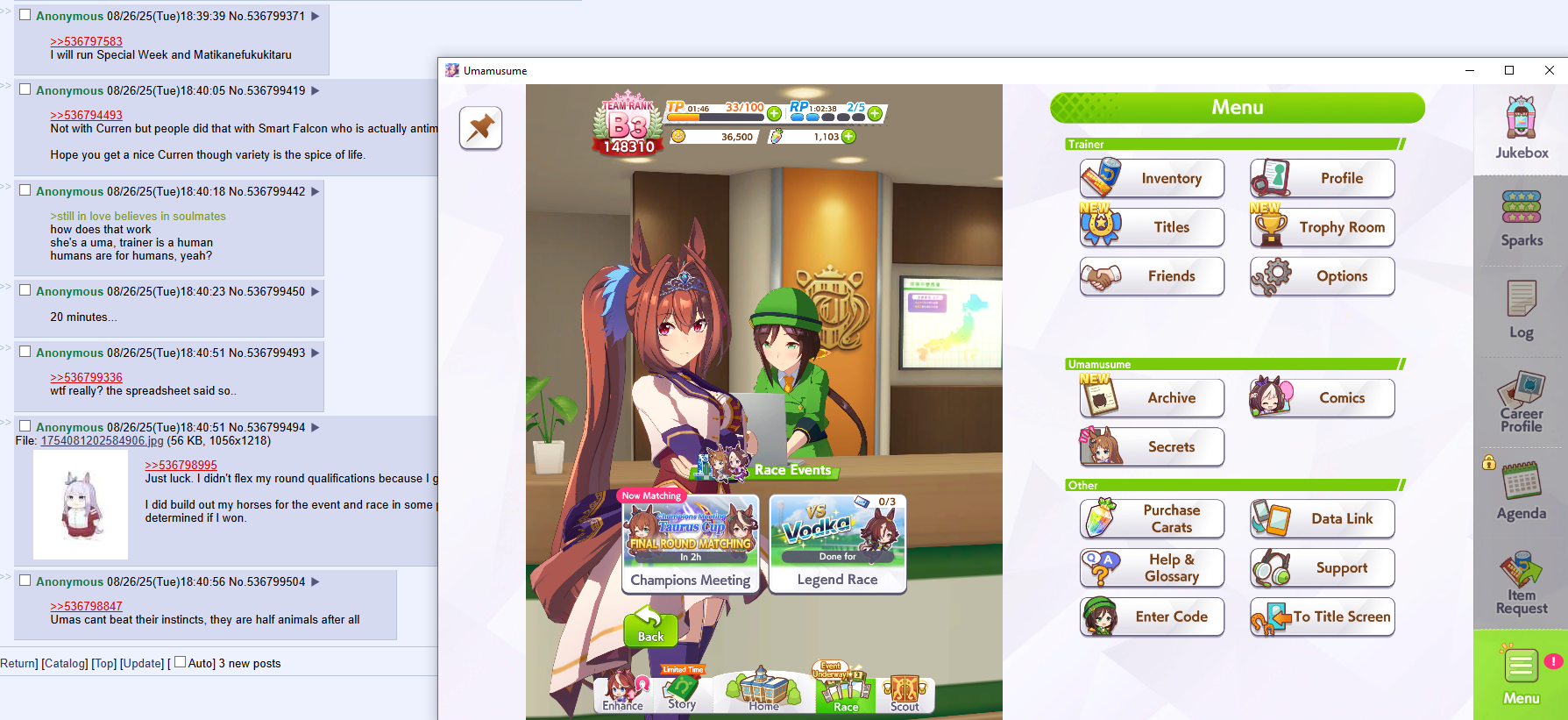Open the Data Link menu

click(1322, 518)
